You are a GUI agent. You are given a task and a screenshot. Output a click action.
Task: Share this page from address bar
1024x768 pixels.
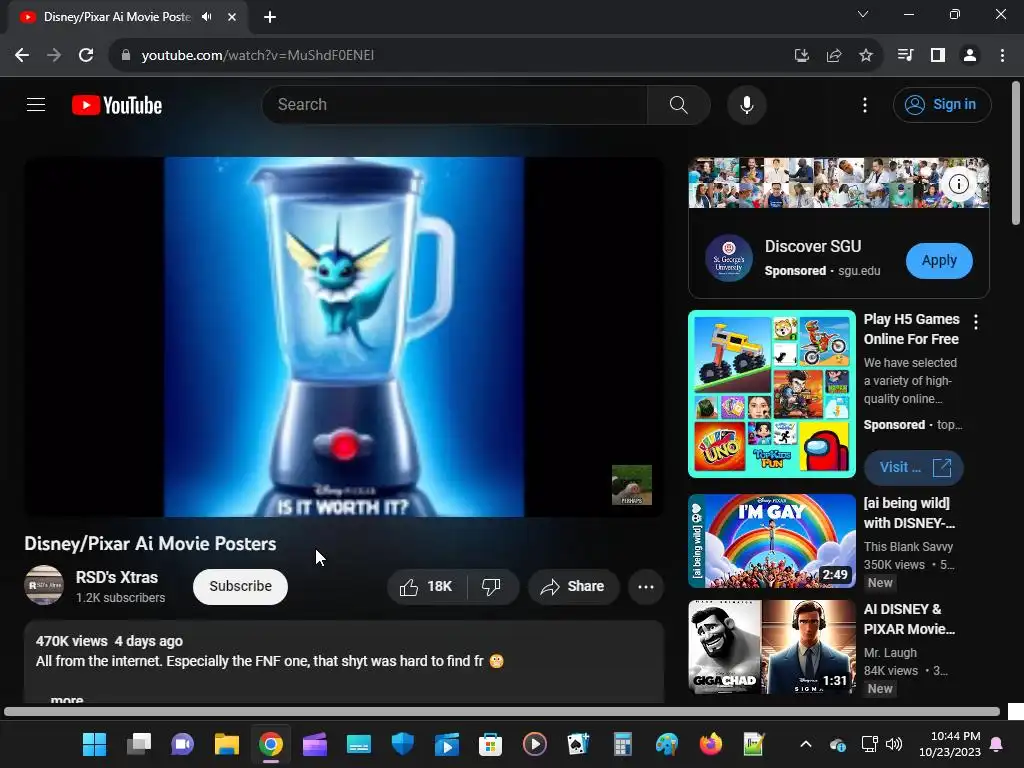click(x=834, y=56)
